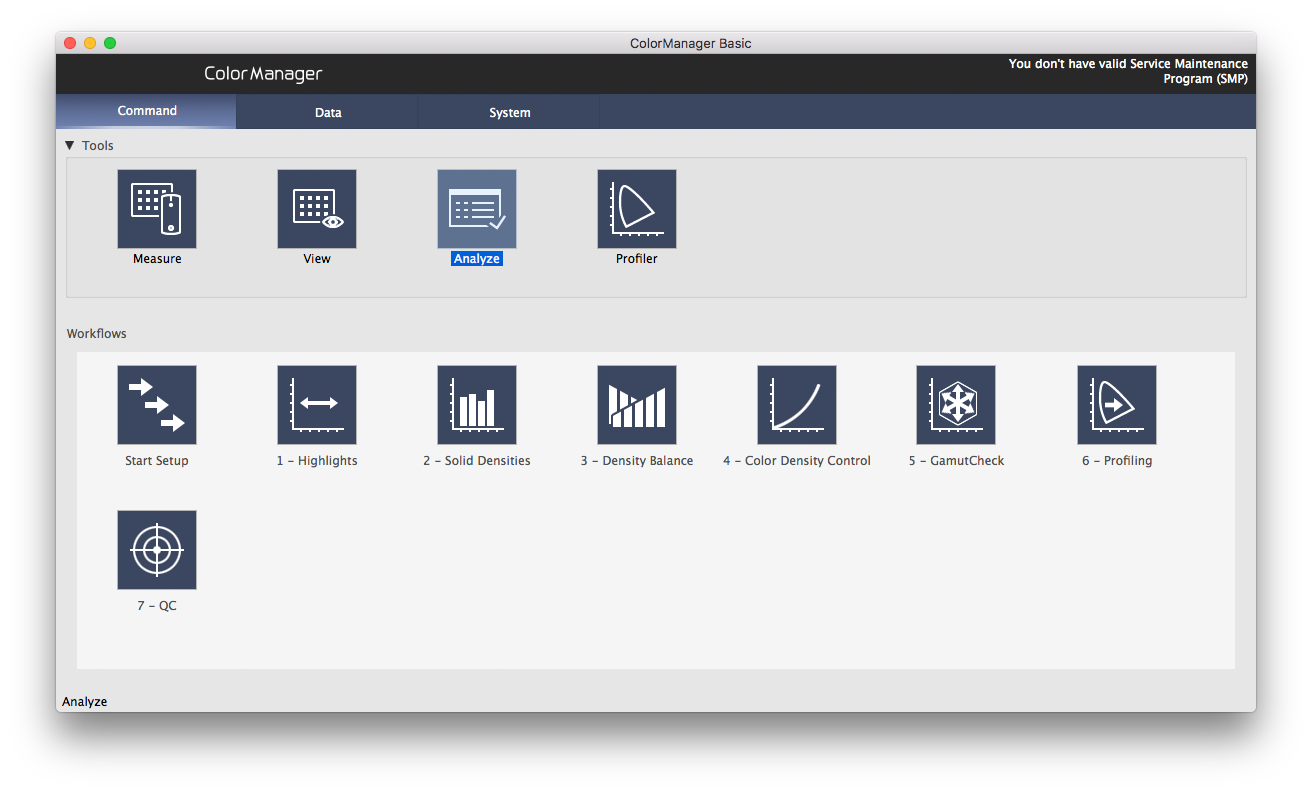Launch the 5 - GamutCheck workflow

(x=956, y=405)
